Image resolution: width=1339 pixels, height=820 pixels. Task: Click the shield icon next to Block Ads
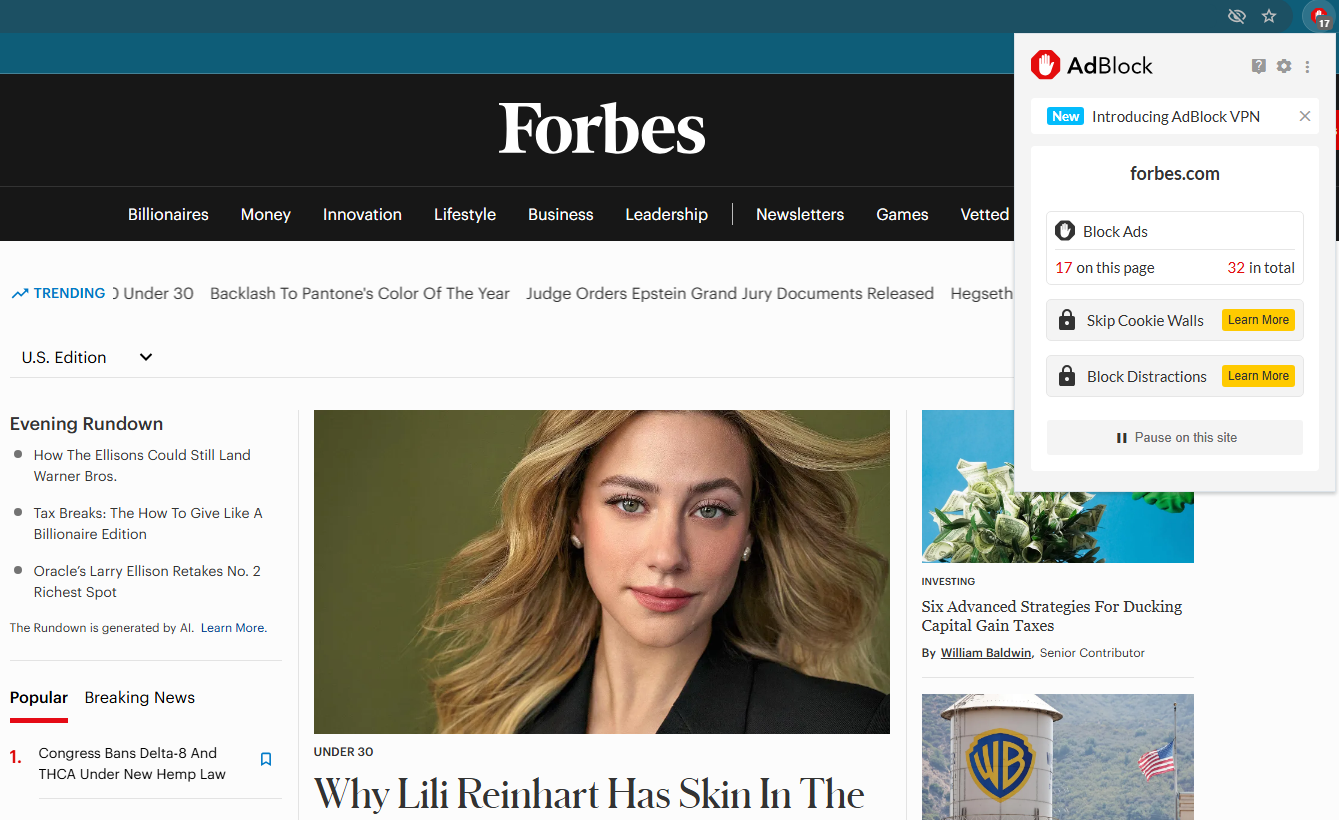(1065, 230)
